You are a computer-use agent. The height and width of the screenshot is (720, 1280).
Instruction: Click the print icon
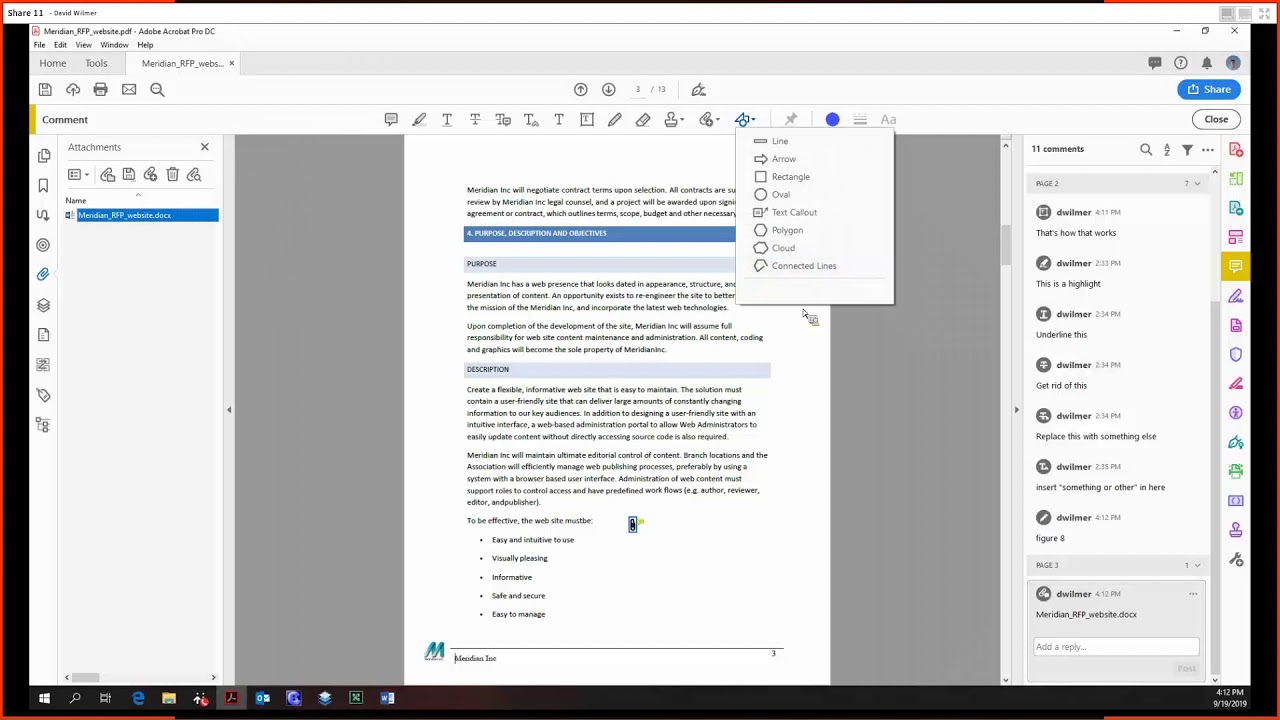coord(100,89)
